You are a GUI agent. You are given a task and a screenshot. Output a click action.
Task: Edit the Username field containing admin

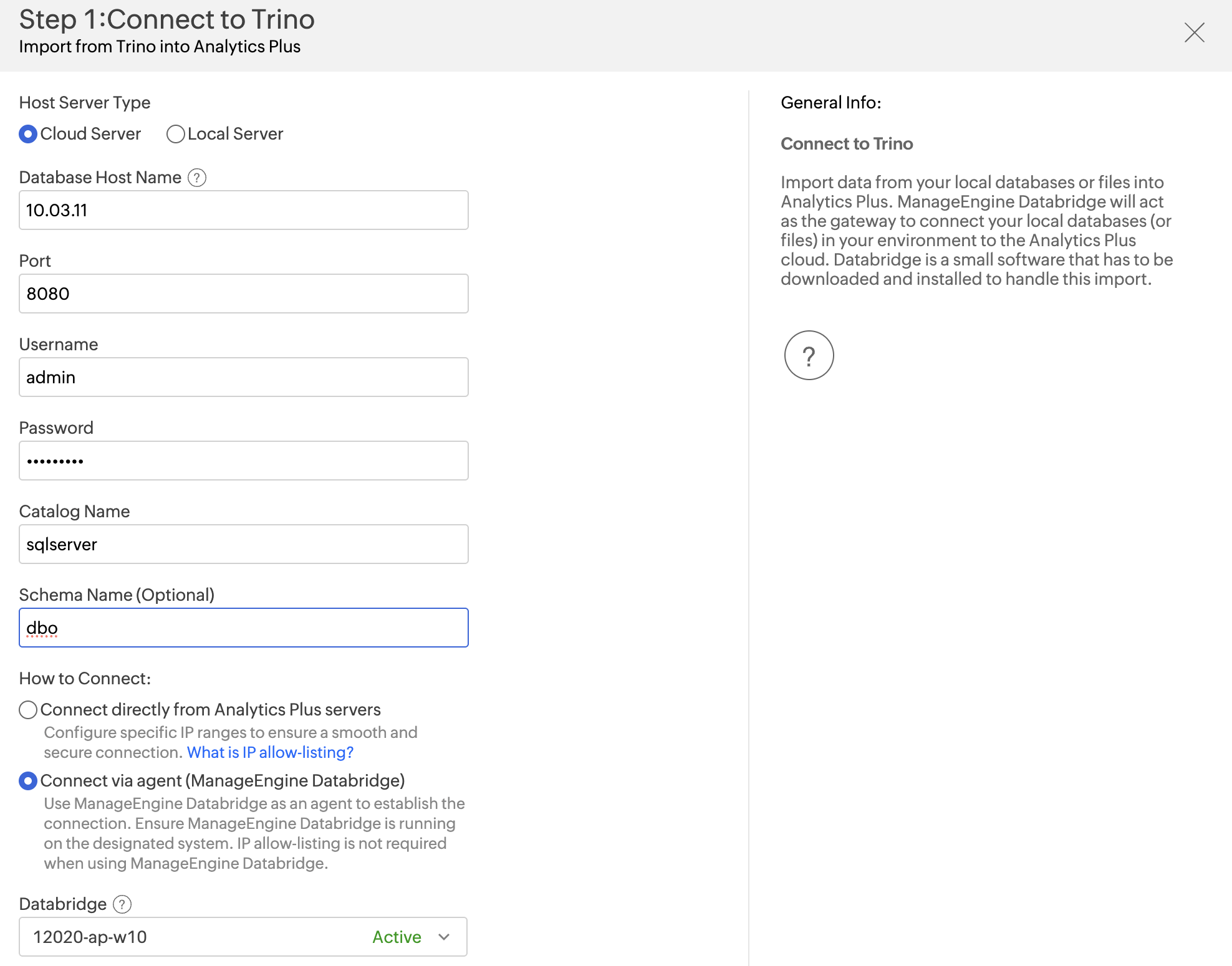point(244,377)
